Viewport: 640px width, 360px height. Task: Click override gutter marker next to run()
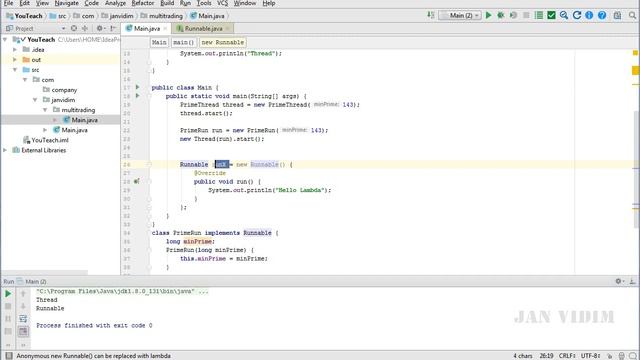coord(137,181)
